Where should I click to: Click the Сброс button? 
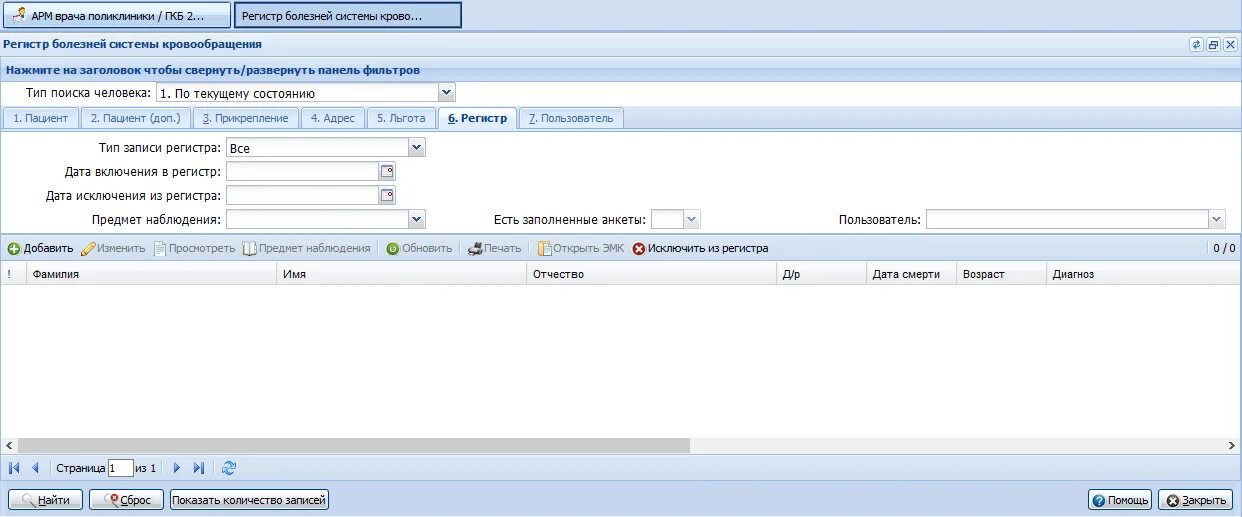(126, 500)
